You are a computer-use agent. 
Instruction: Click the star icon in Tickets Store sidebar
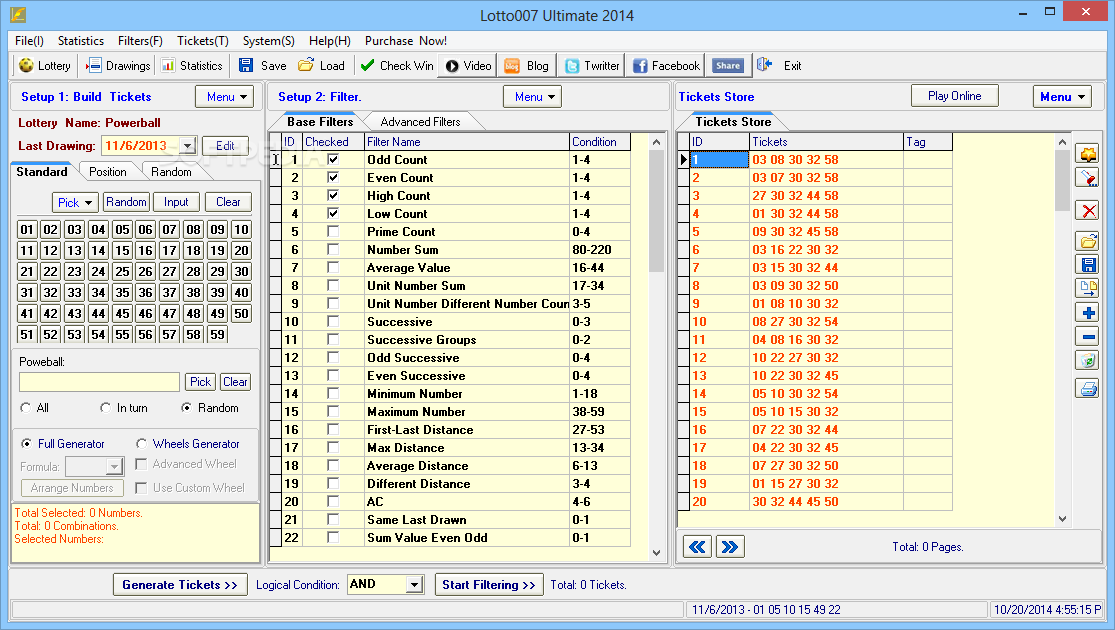click(1087, 154)
